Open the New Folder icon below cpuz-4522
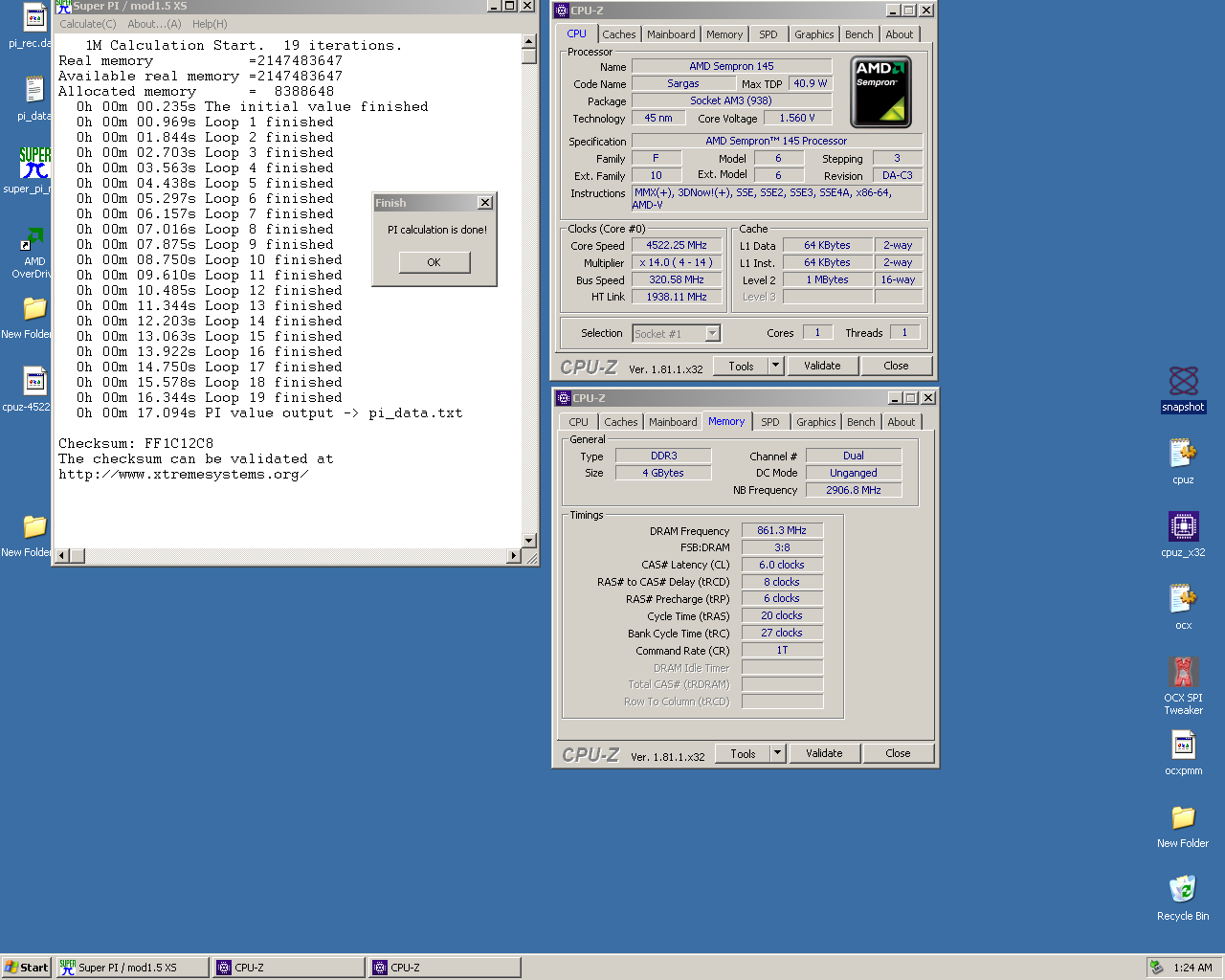Viewport: 1225px width, 980px height. (34, 526)
